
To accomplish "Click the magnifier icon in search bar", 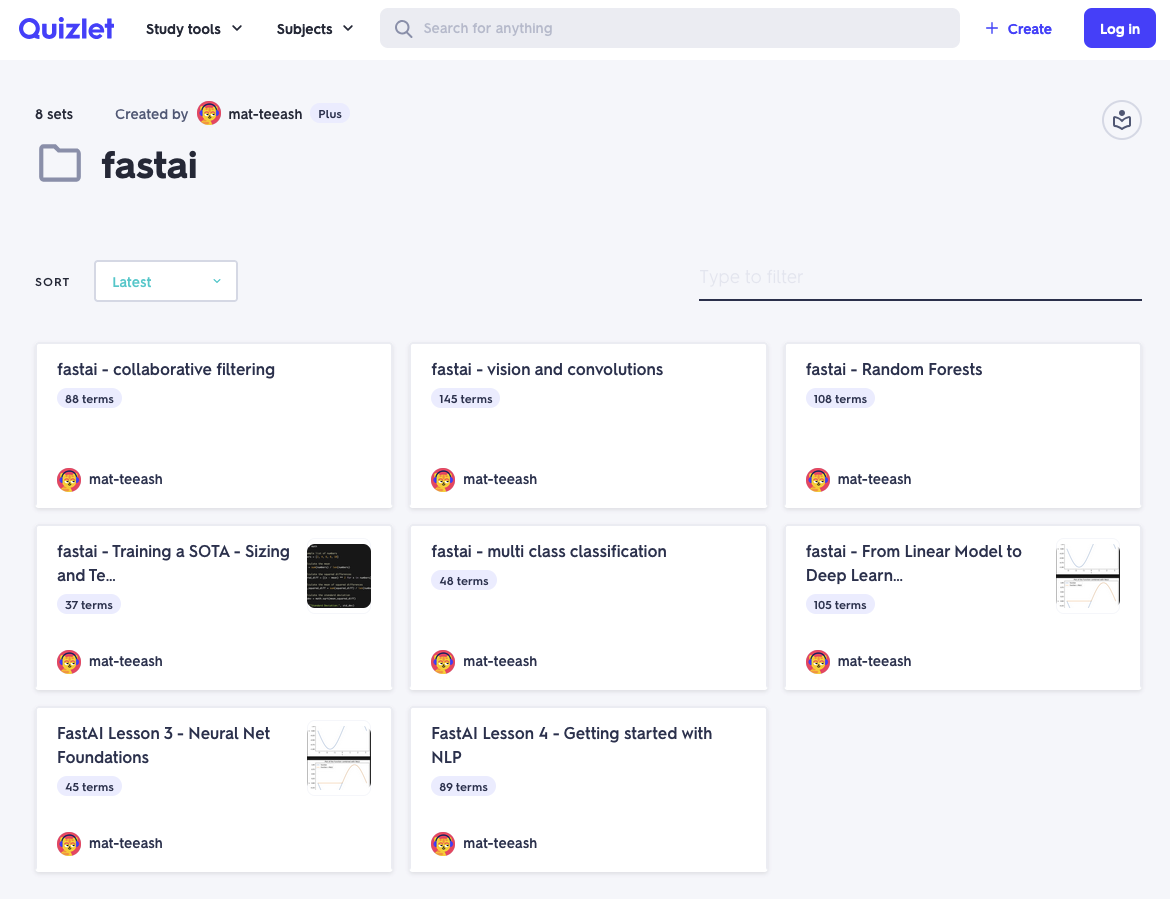I will (404, 29).
